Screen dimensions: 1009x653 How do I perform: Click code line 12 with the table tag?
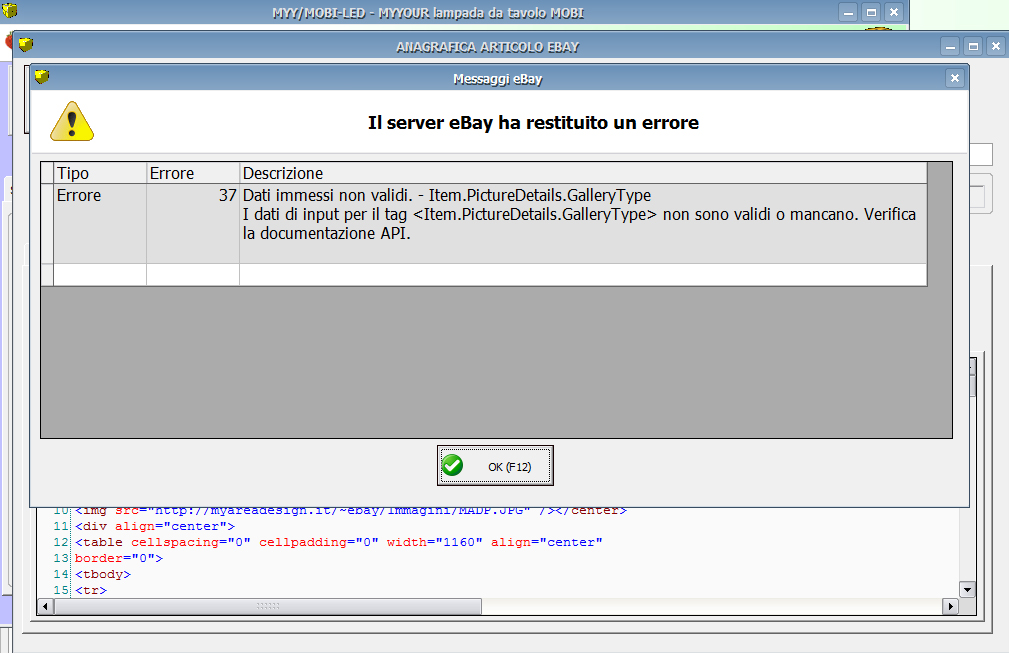[x=338, y=542]
